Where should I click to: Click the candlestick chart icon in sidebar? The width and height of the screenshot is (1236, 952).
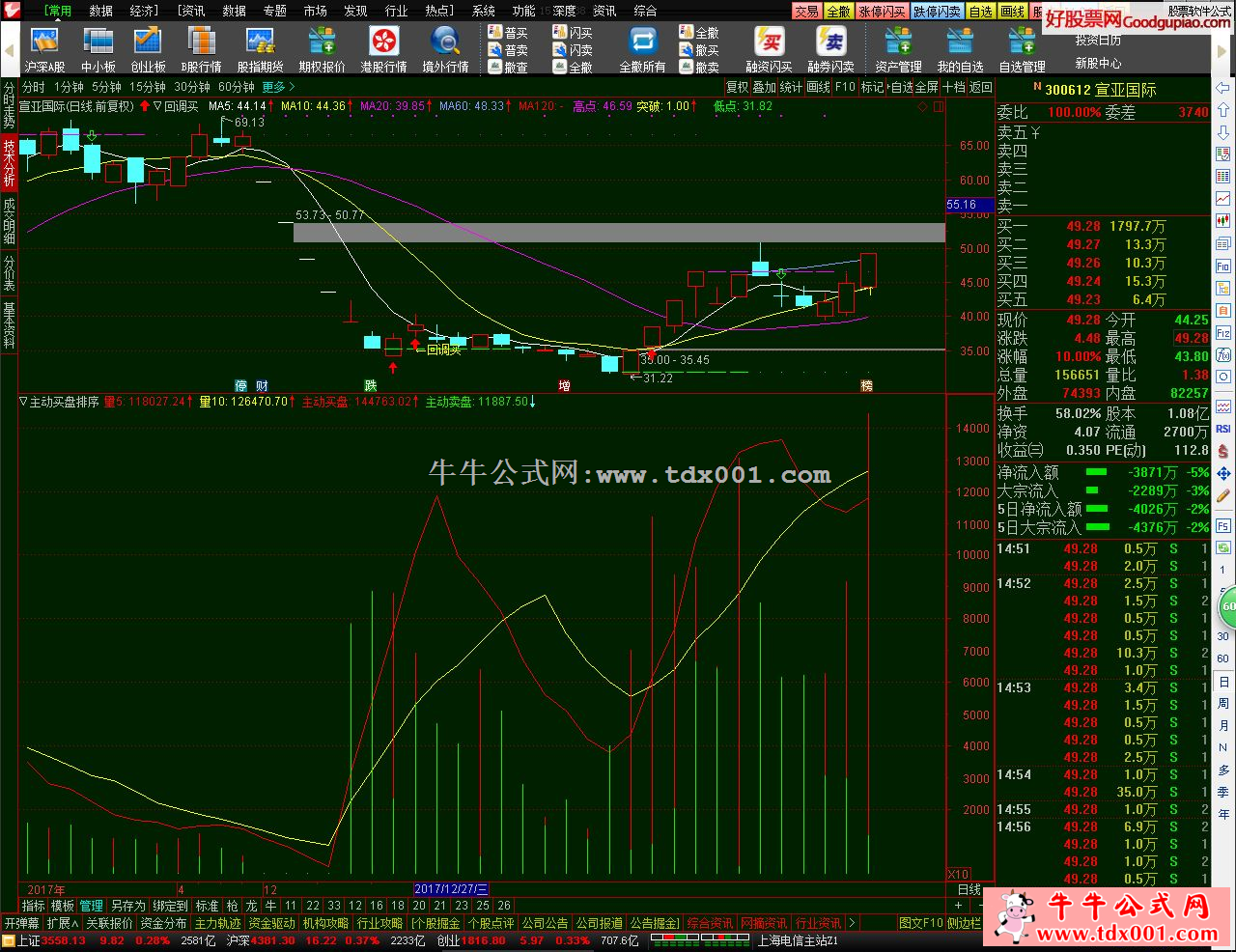pyautogui.click(x=1223, y=221)
